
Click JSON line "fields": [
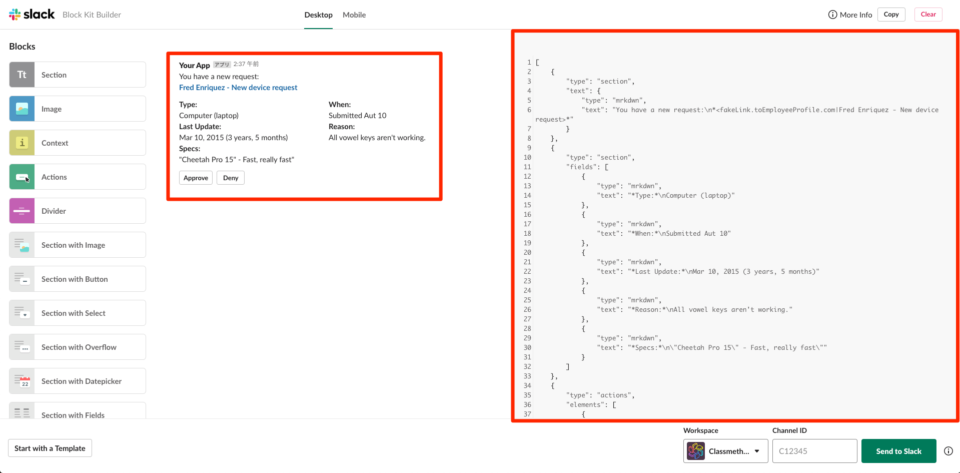point(586,166)
